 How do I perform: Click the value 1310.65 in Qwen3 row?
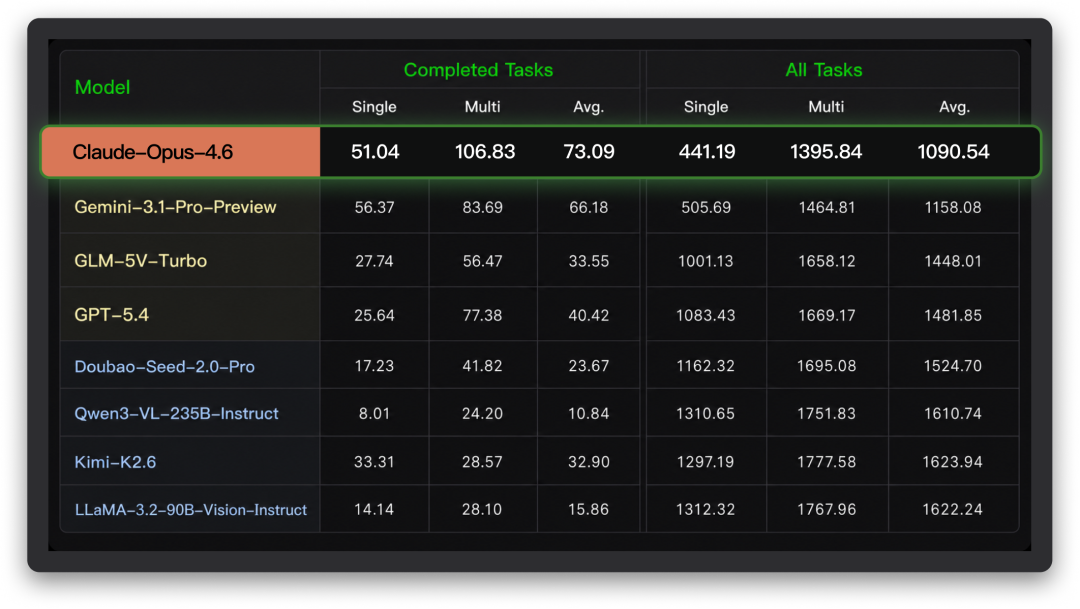coord(706,413)
